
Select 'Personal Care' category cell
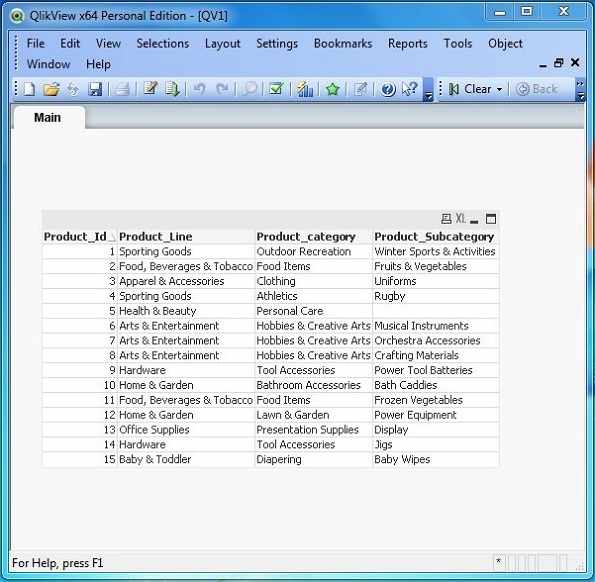[313, 311]
